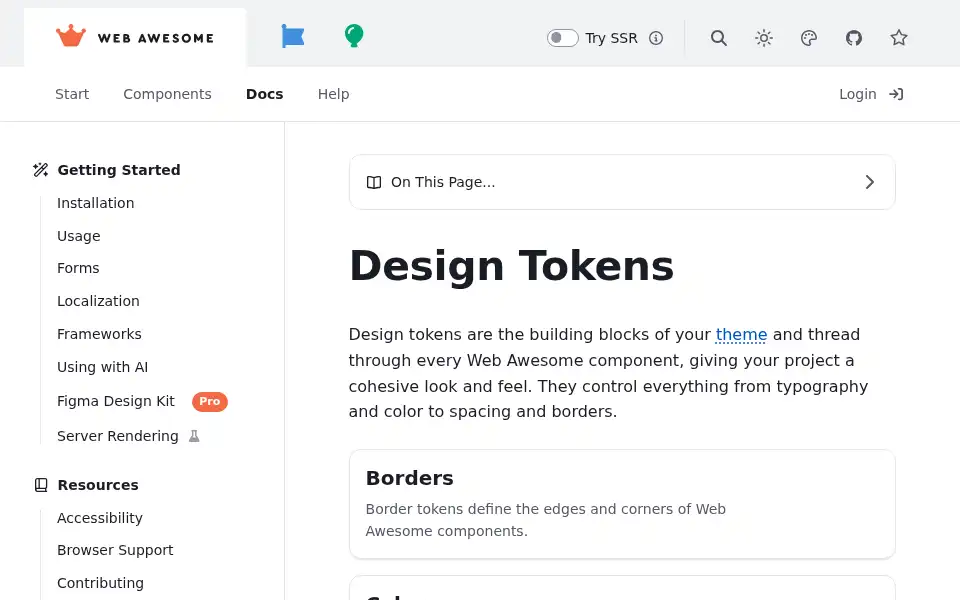Click the WEB AWESOME wordmark
Image resolution: width=960 pixels, height=600 pixels.
pyautogui.click(x=156, y=38)
